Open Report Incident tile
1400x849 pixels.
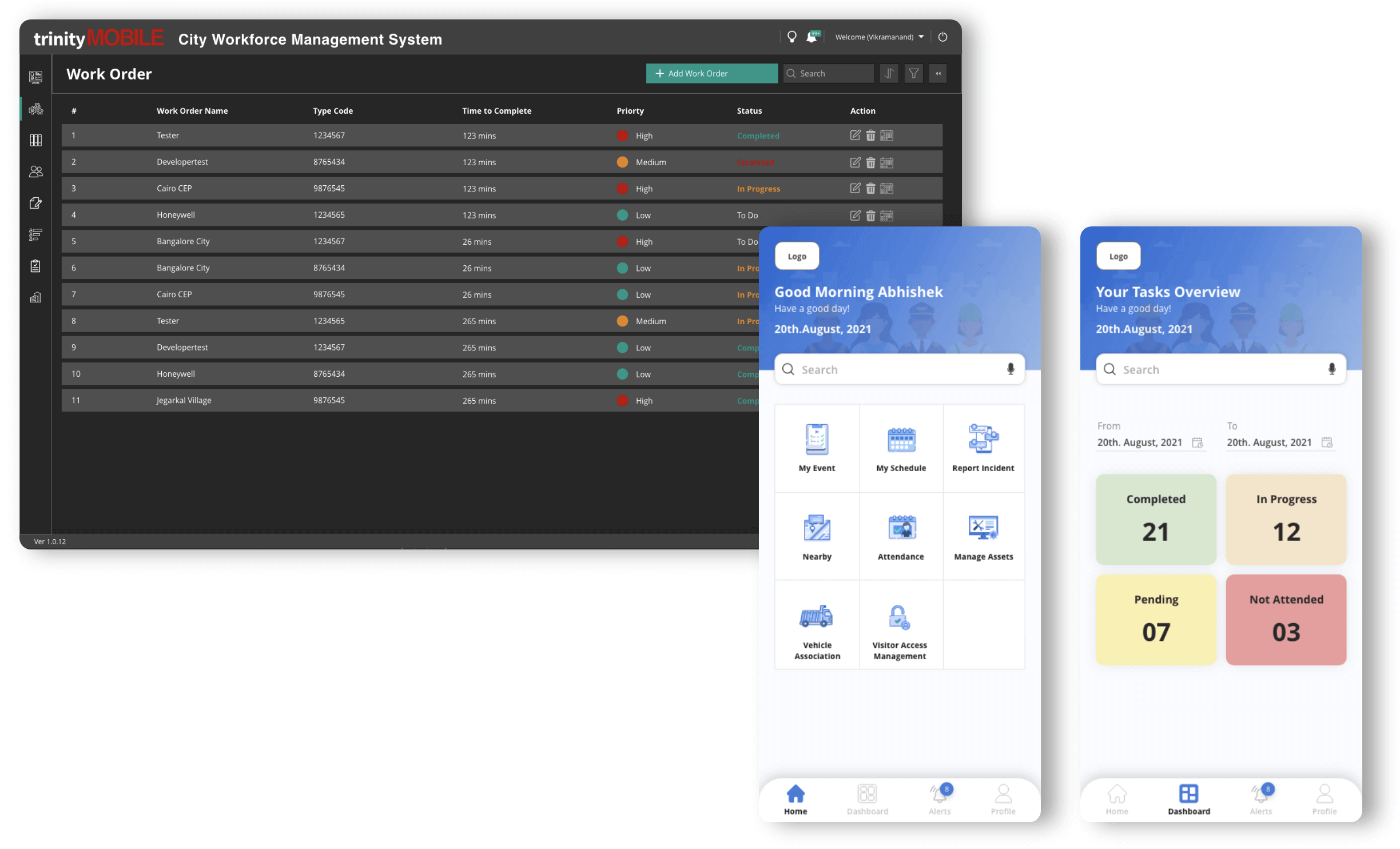[x=983, y=449]
